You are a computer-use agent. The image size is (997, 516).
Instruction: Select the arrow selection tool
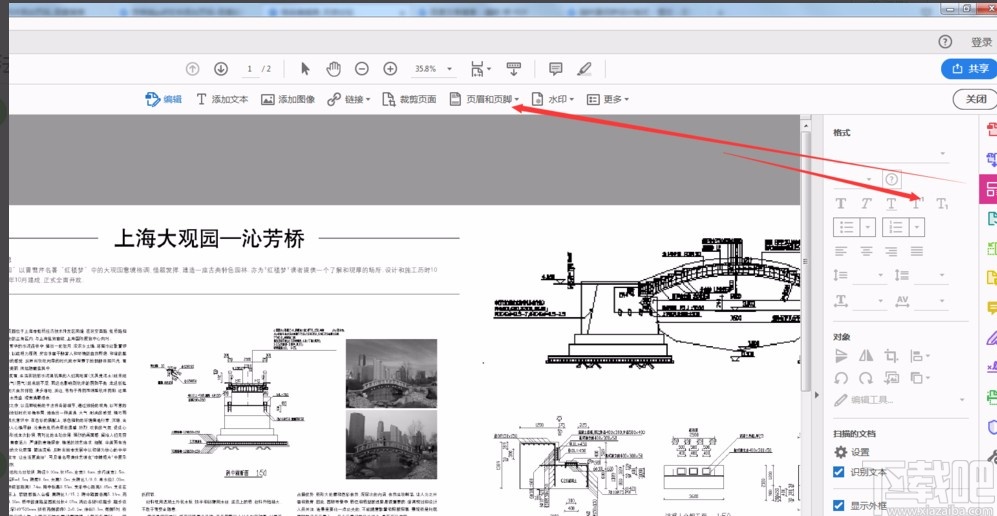click(306, 69)
